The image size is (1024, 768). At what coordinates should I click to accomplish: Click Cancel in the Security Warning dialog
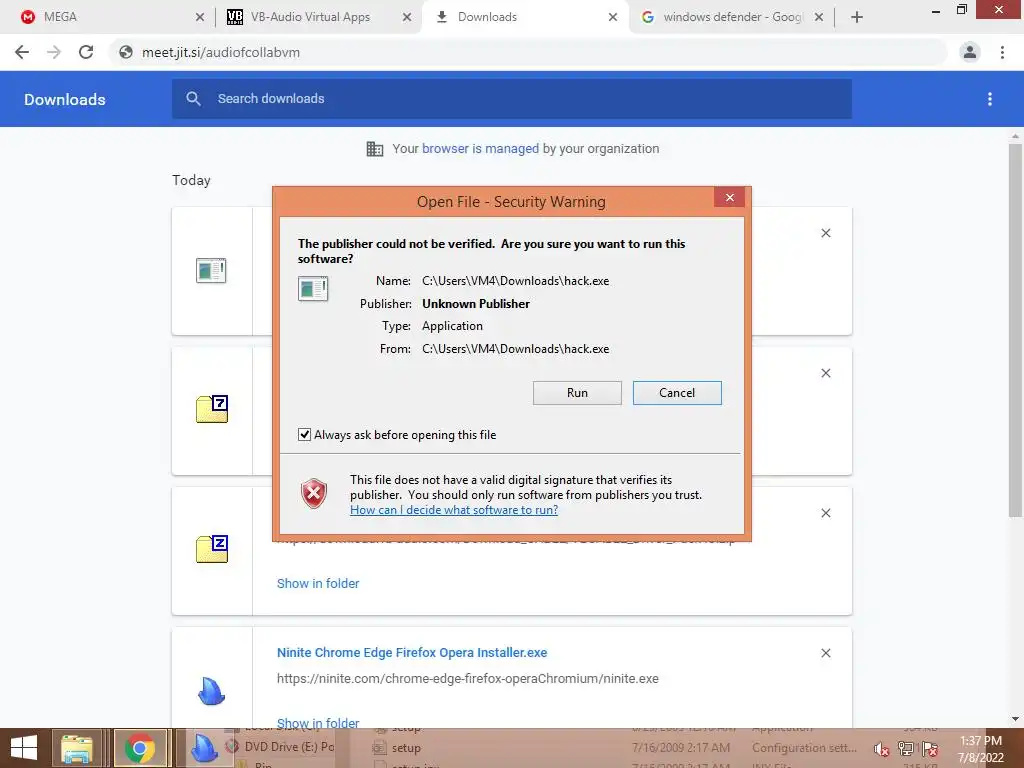coord(677,392)
